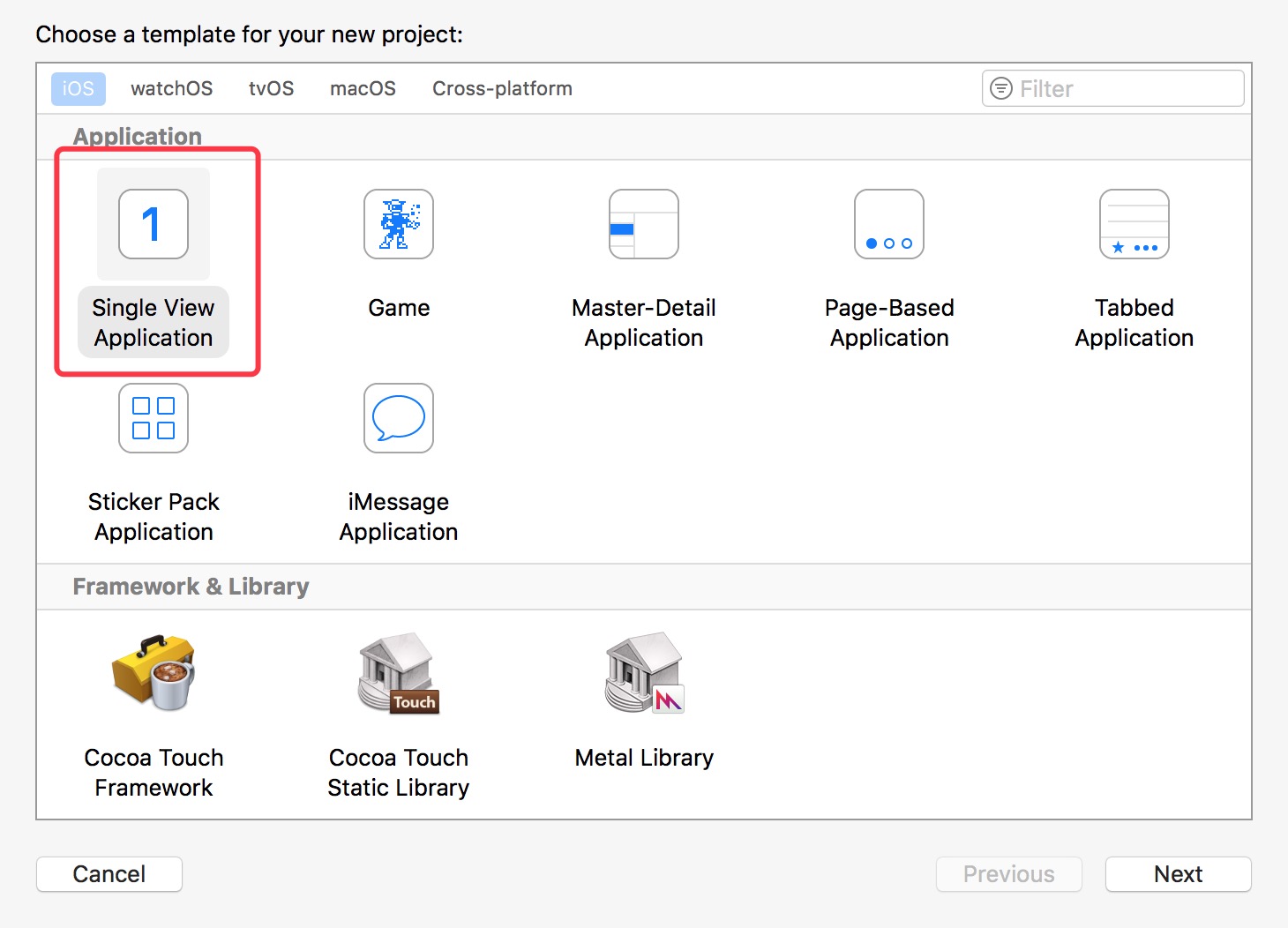
Task: Click the "Page-Based Application" label
Action: pos(889,323)
